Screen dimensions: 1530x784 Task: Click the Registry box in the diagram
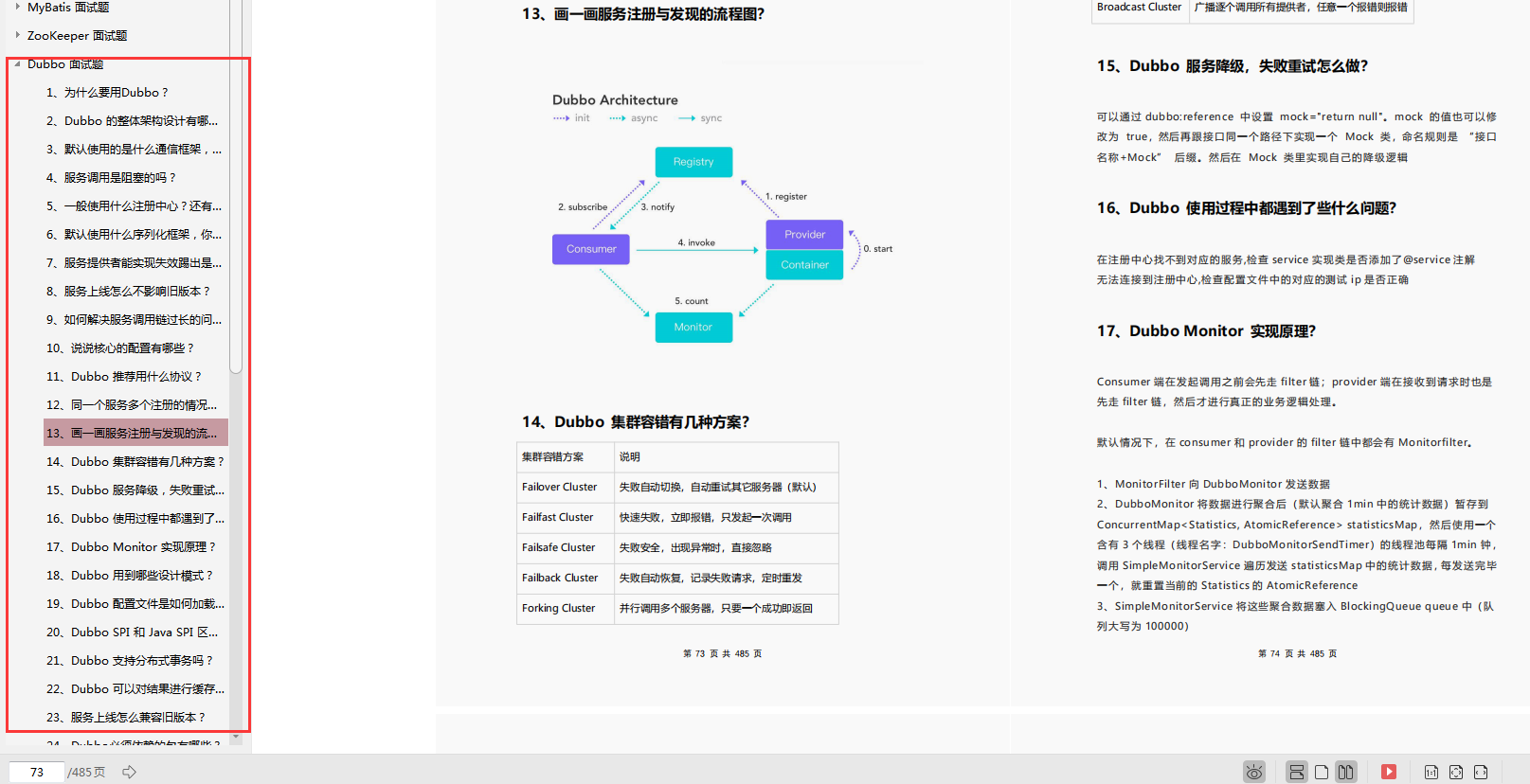click(693, 162)
